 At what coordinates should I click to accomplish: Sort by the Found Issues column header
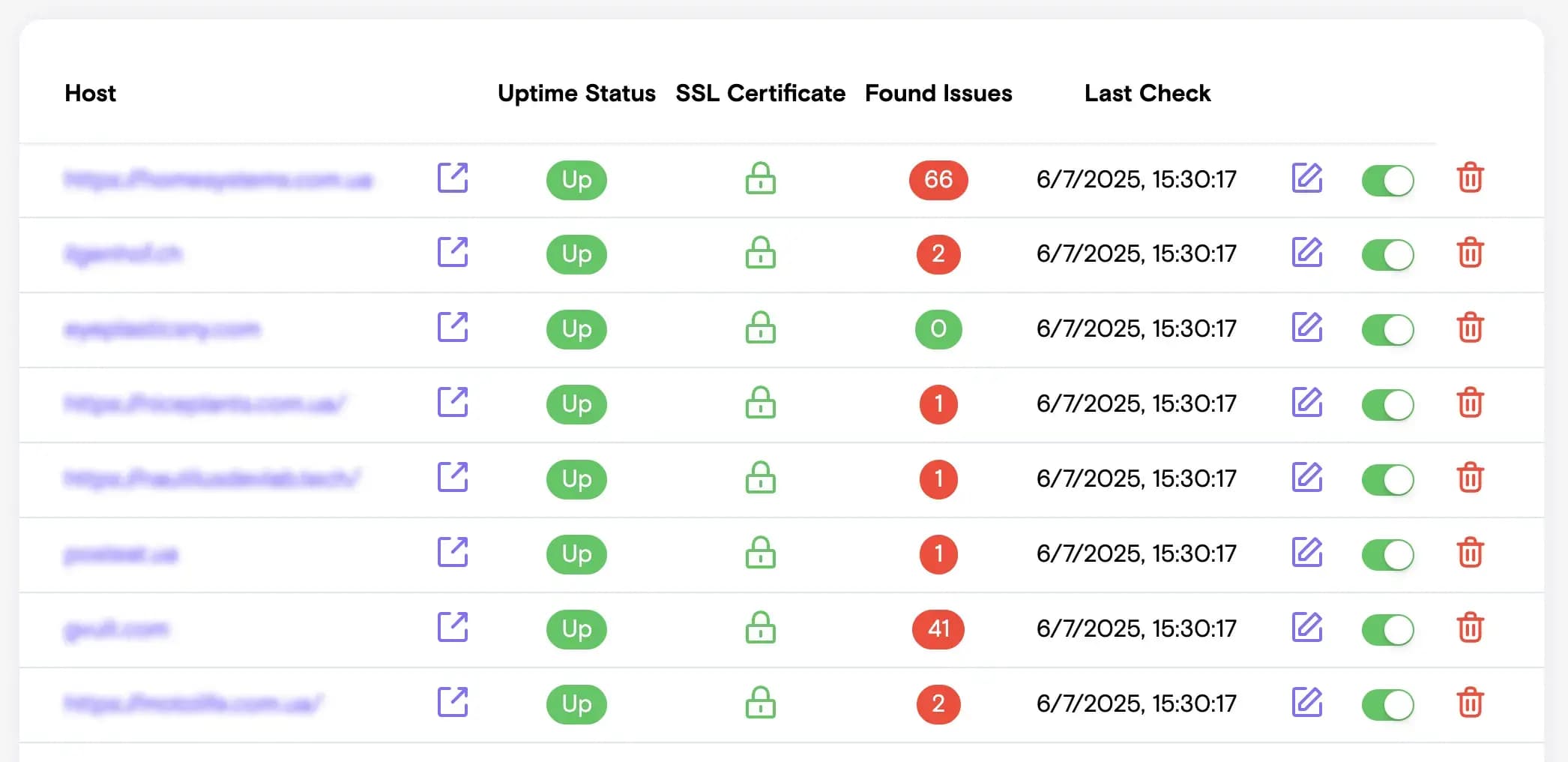pos(938,93)
